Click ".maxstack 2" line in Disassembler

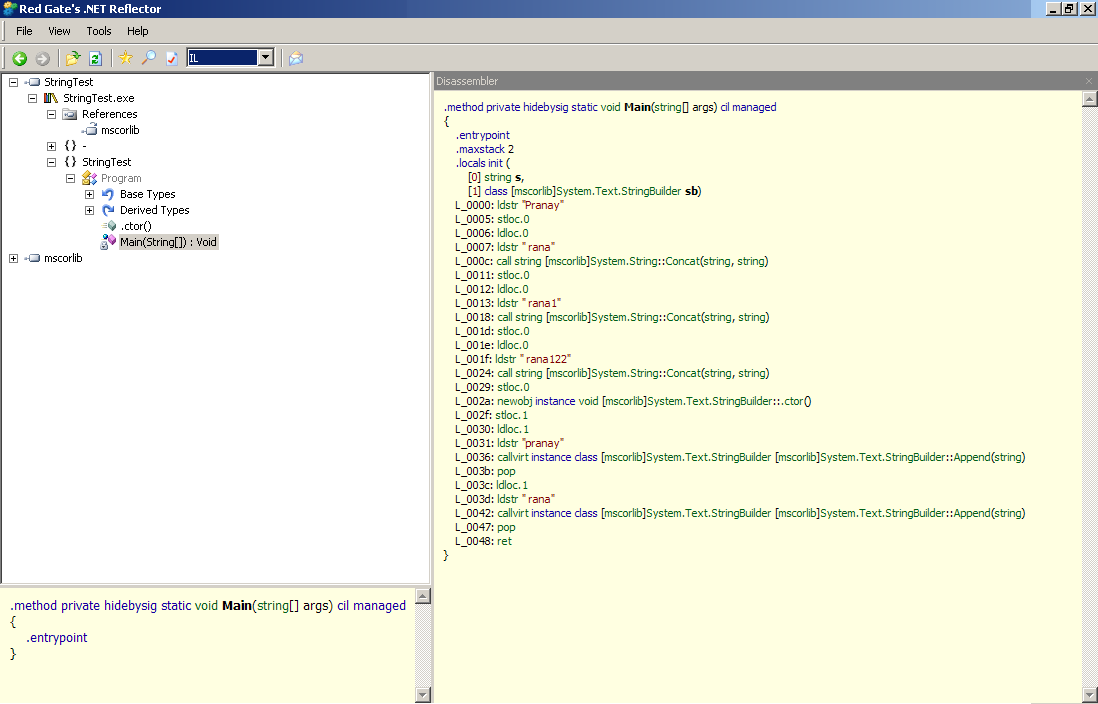click(x=485, y=149)
